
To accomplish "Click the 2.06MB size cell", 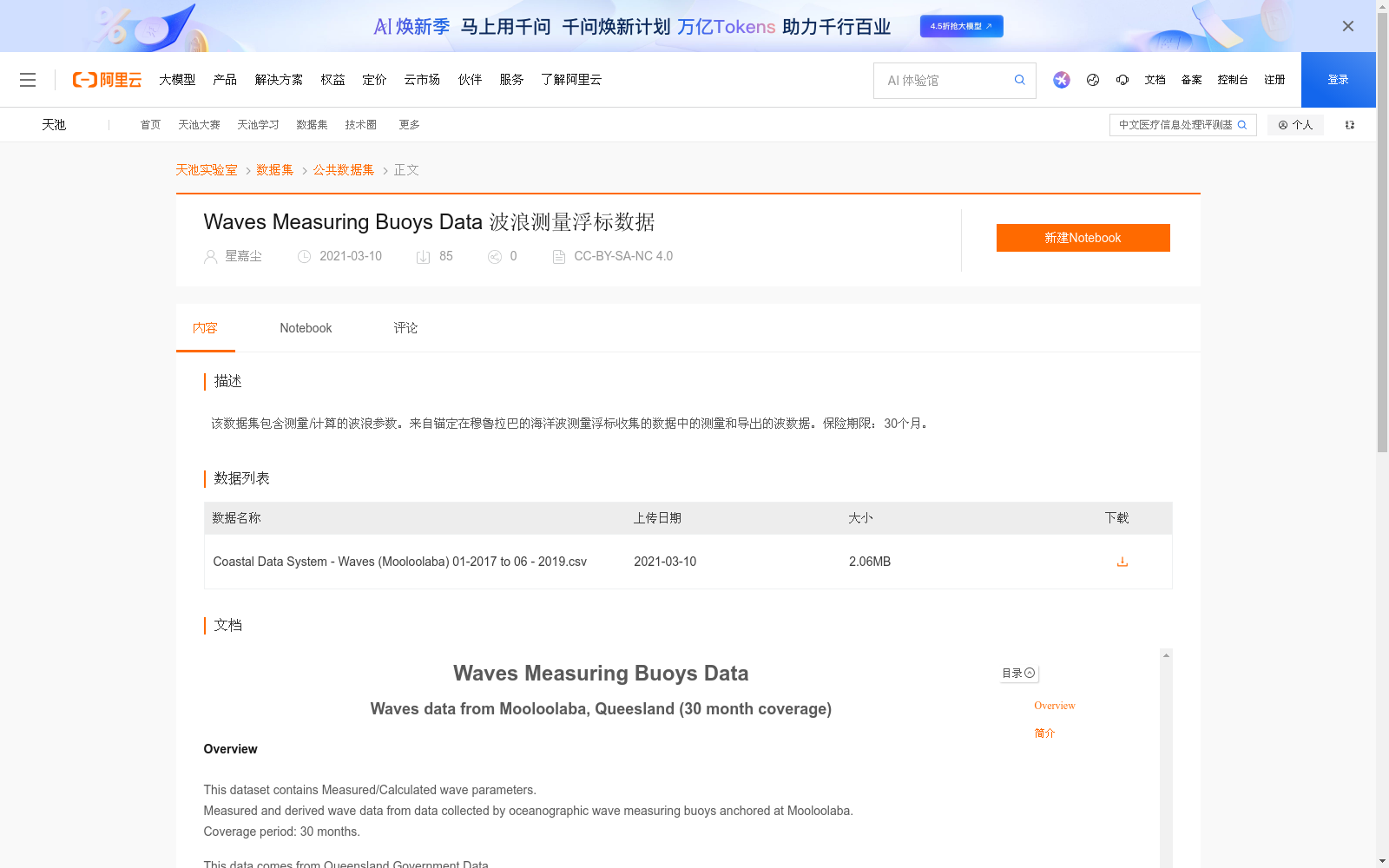I will [870, 562].
